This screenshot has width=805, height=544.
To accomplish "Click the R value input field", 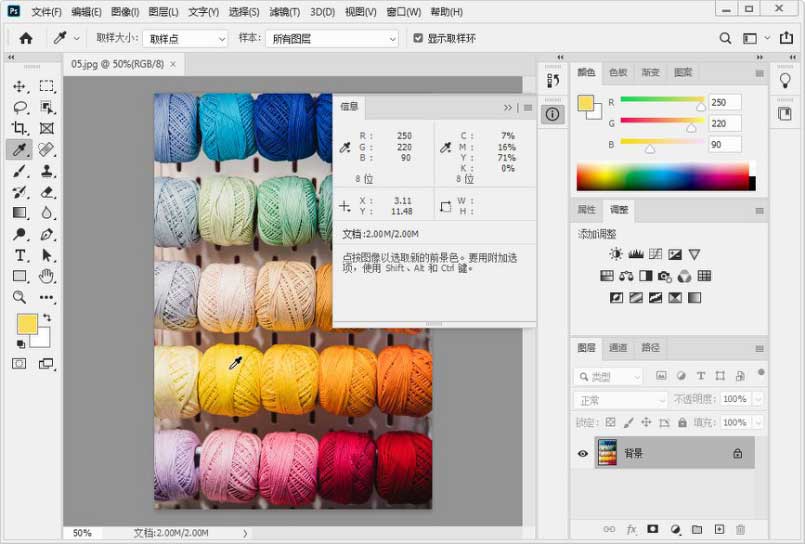I will (x=724, y=102).
